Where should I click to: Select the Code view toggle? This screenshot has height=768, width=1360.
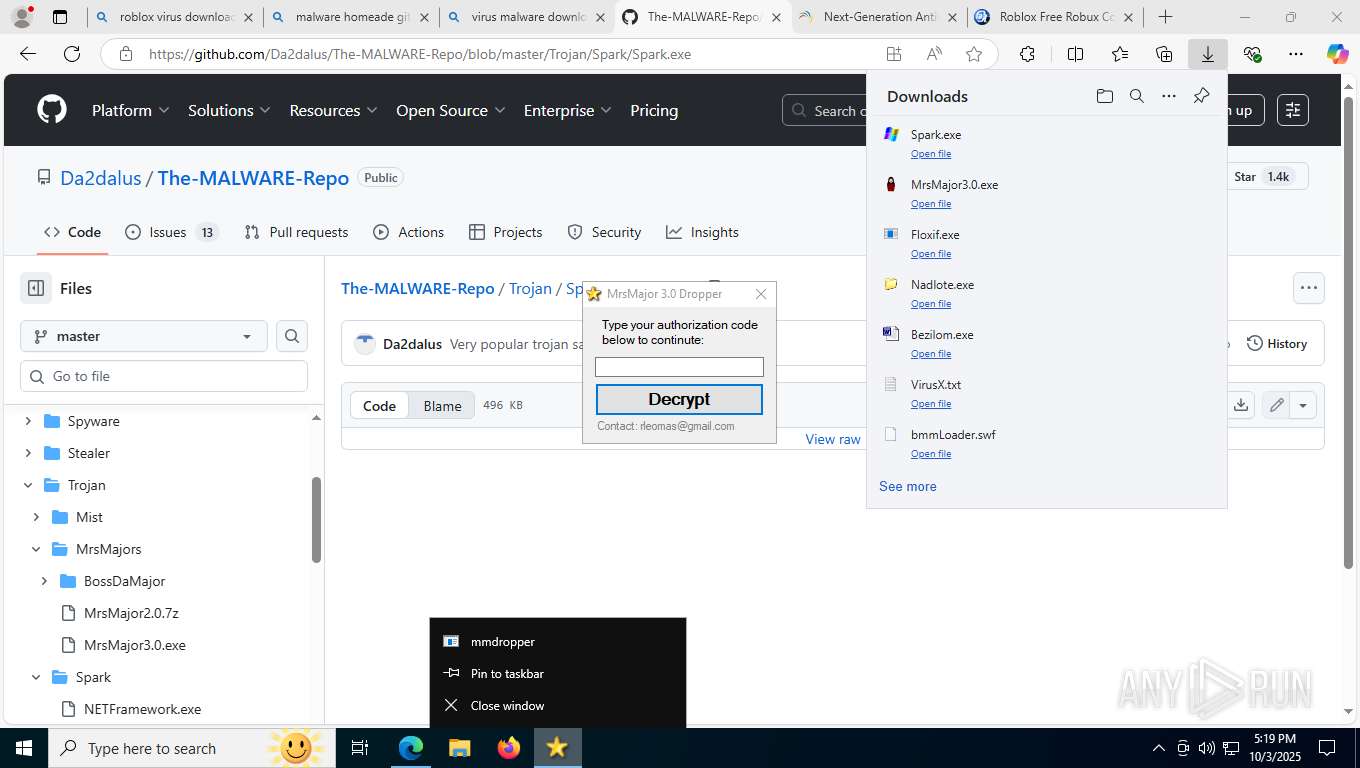[379, 405]
